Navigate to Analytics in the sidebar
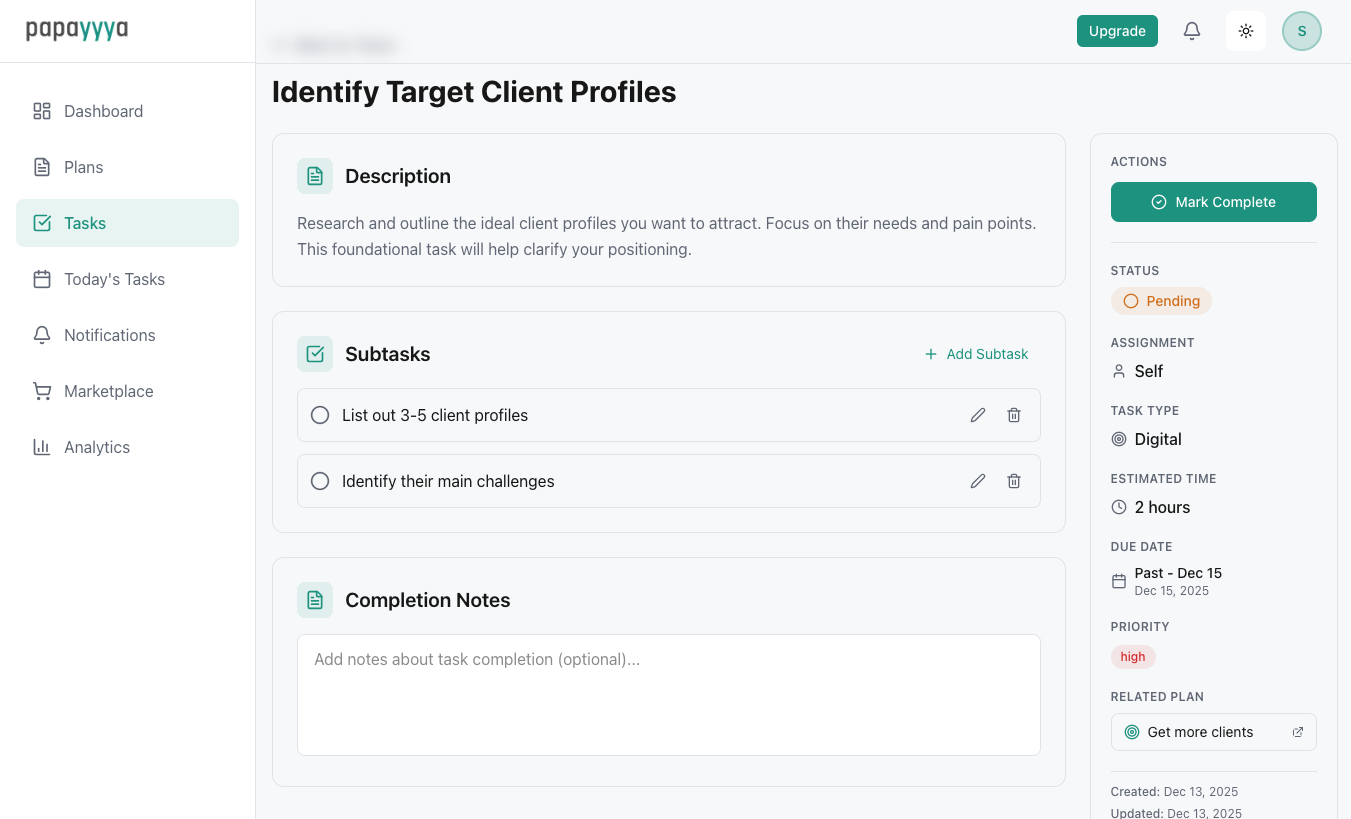 coord(96,447)
